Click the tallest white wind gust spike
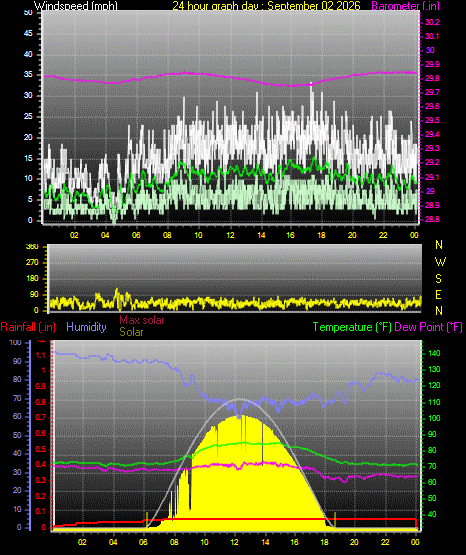466x555 pixels. (311, 96)
